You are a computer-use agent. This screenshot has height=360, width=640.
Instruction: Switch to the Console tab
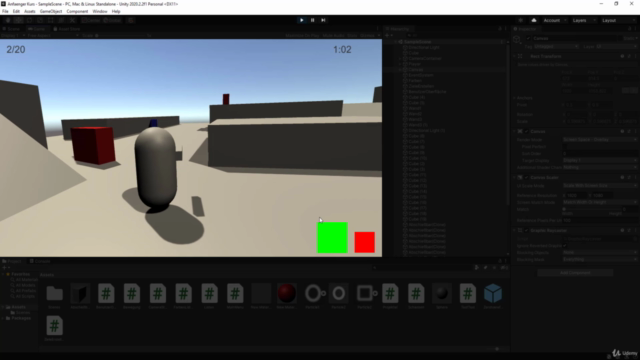pos(40,261)
